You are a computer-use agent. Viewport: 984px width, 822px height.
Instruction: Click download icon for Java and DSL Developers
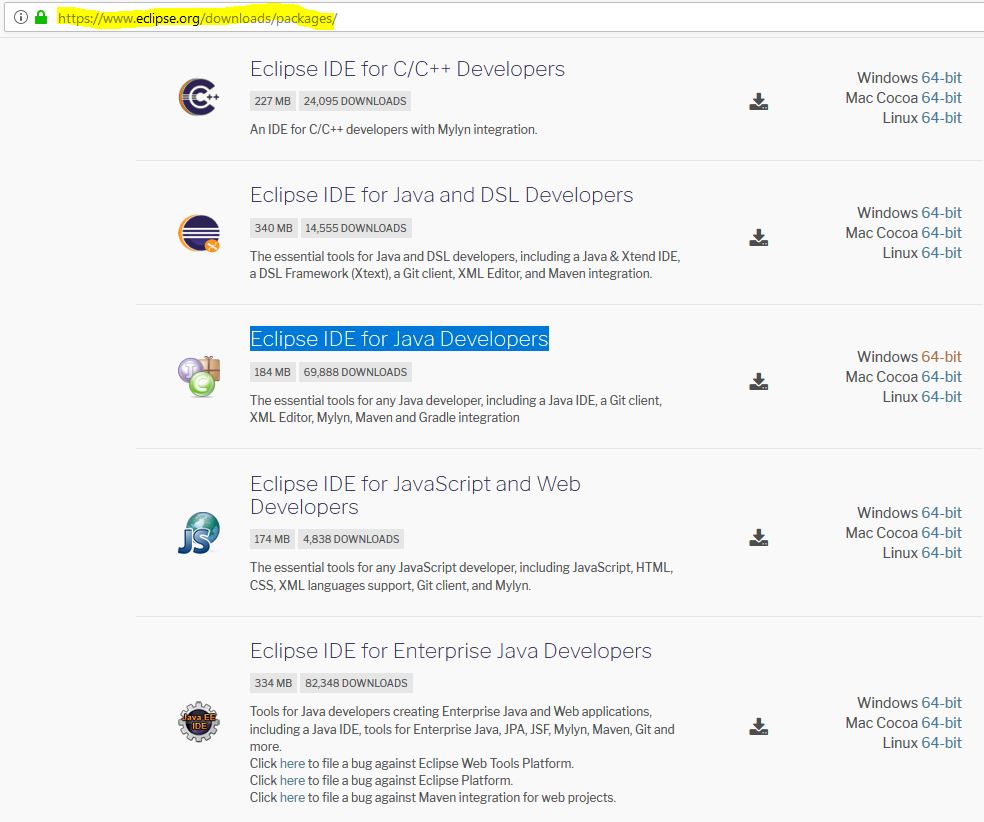(759, 237)
